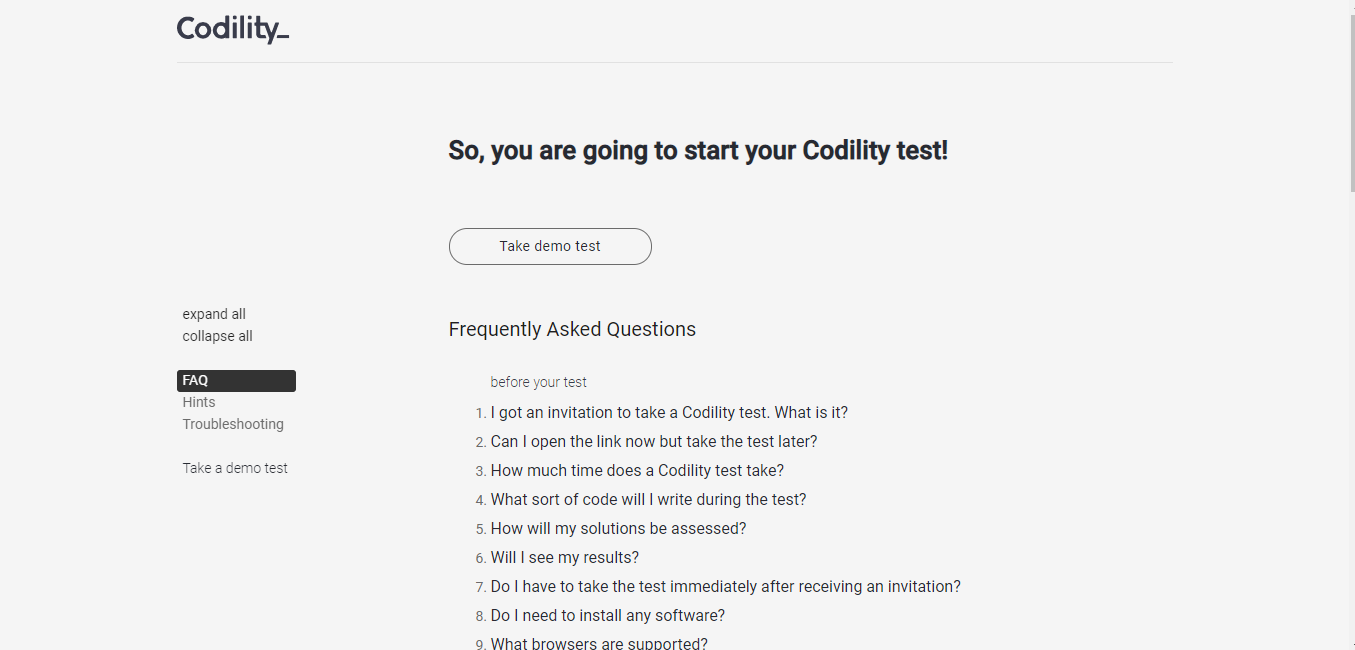This screenshot has height=650, width=1355.
Task: Show answer for 'How will my solutions be assessed?'
Action: pos(618,528)
